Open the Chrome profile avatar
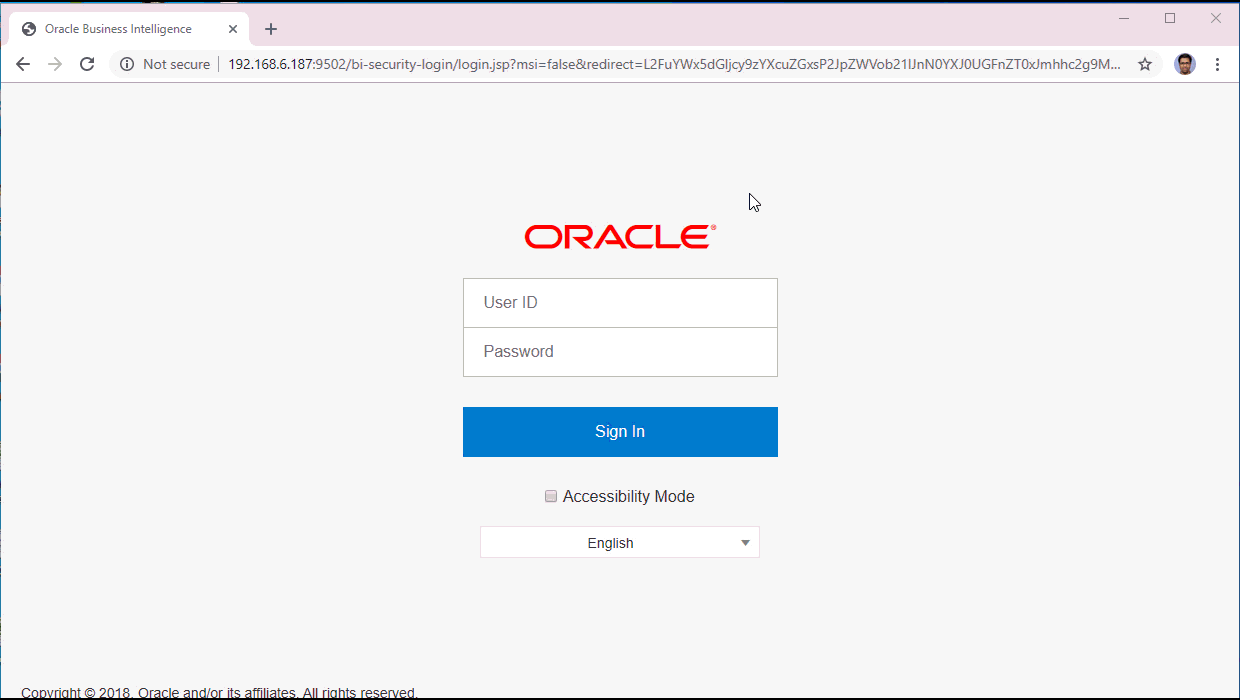The image size is (1240, 700). [x=1185, y=64]
